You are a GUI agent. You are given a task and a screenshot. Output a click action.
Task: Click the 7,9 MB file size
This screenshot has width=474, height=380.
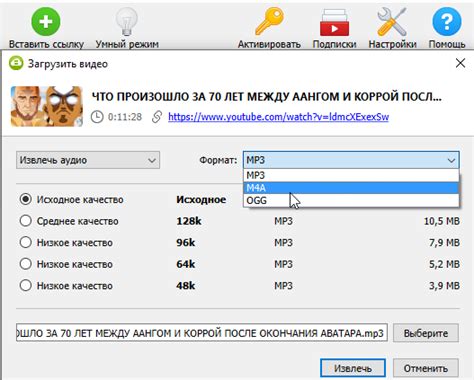coord(444,243)
